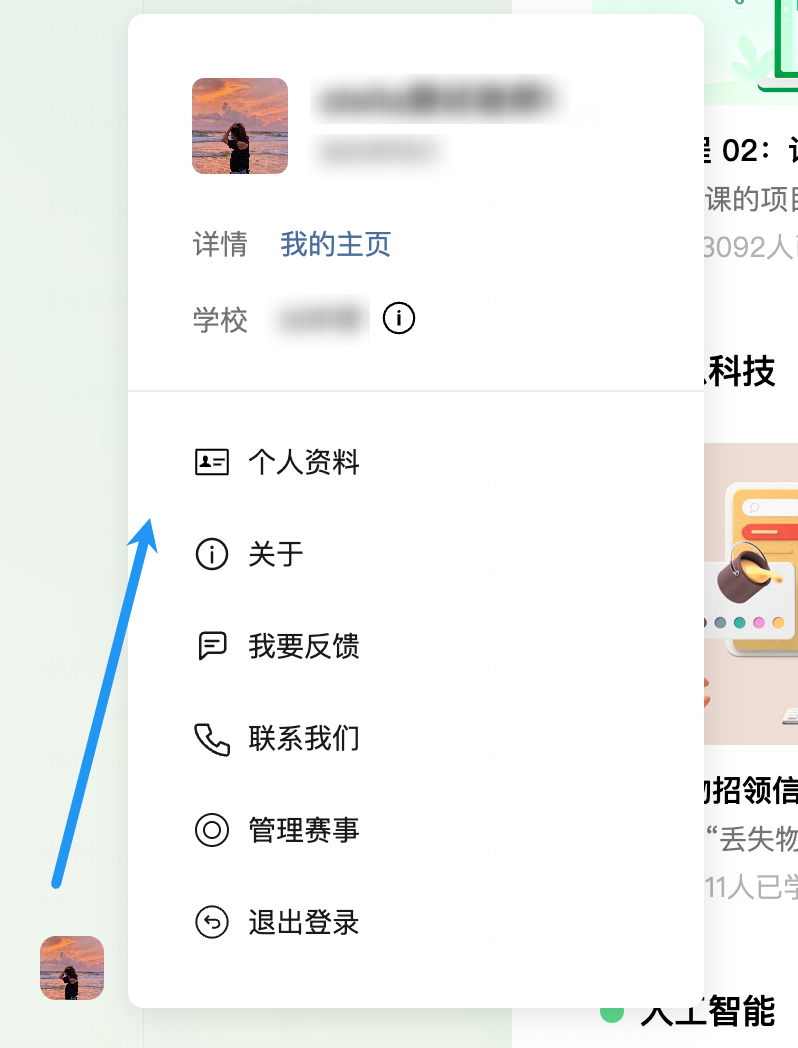
Task: Click the 联系我们 phone icon
Action: tap(211, 739)
